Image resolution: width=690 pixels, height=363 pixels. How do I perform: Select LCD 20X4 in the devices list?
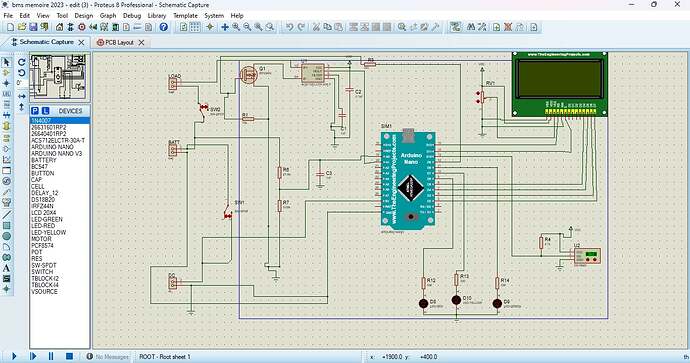[44, 213]
